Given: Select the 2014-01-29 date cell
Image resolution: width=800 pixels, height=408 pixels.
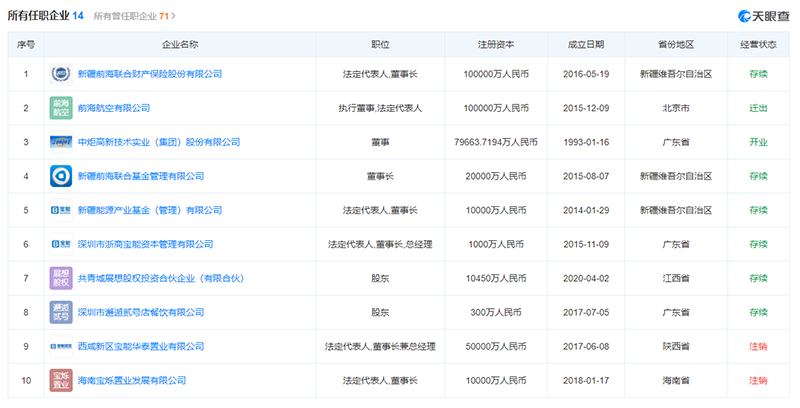Looking at the screenshot, I should (x=586, y=210).
